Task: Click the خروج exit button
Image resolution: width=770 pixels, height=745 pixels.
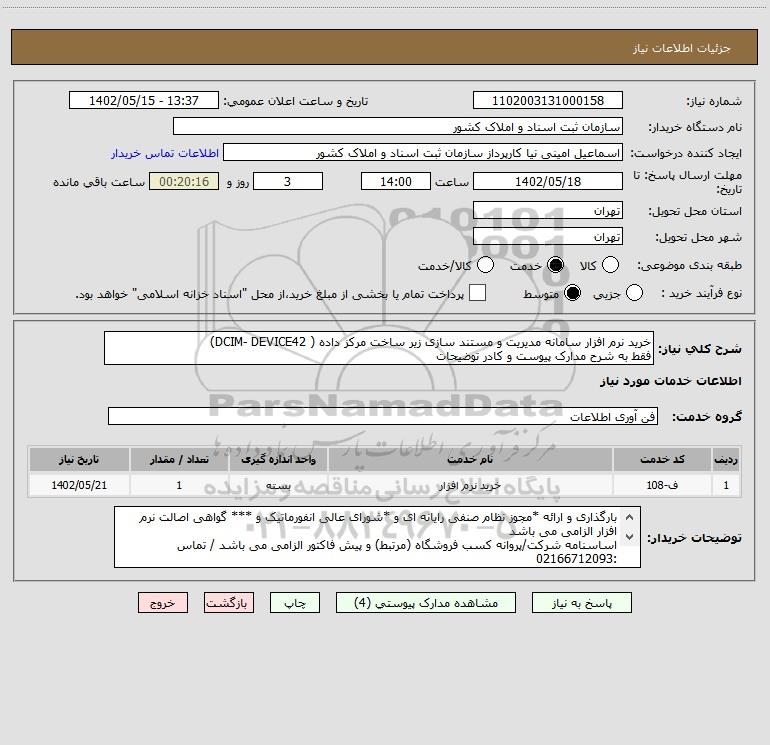Action: [x=163, y=603]
